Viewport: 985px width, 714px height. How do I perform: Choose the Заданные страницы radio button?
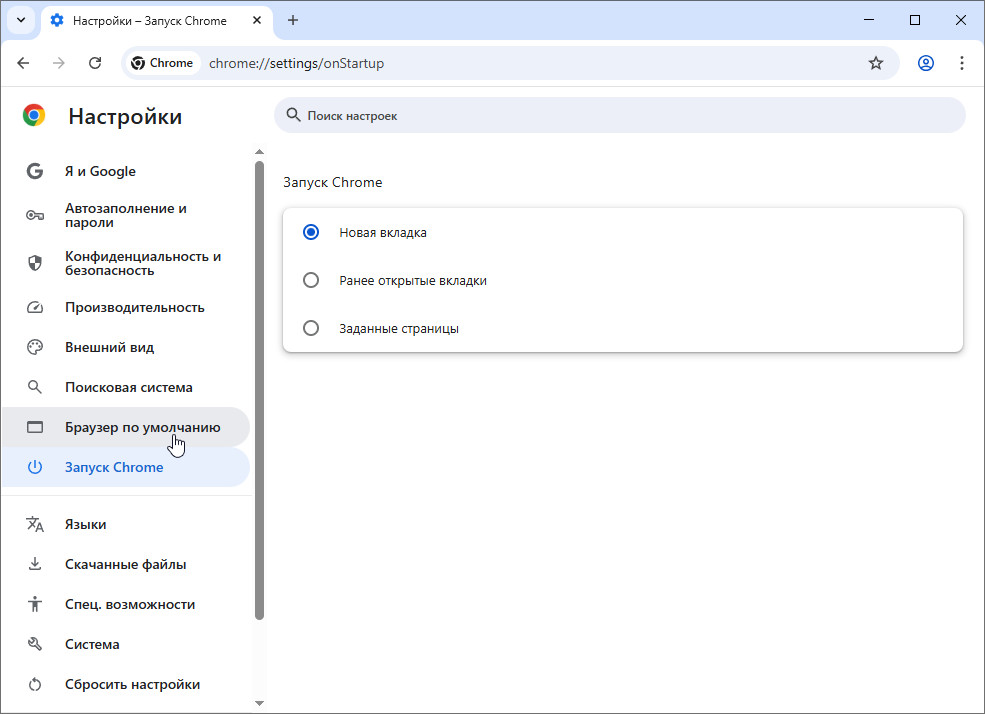[x=311, y=328]
